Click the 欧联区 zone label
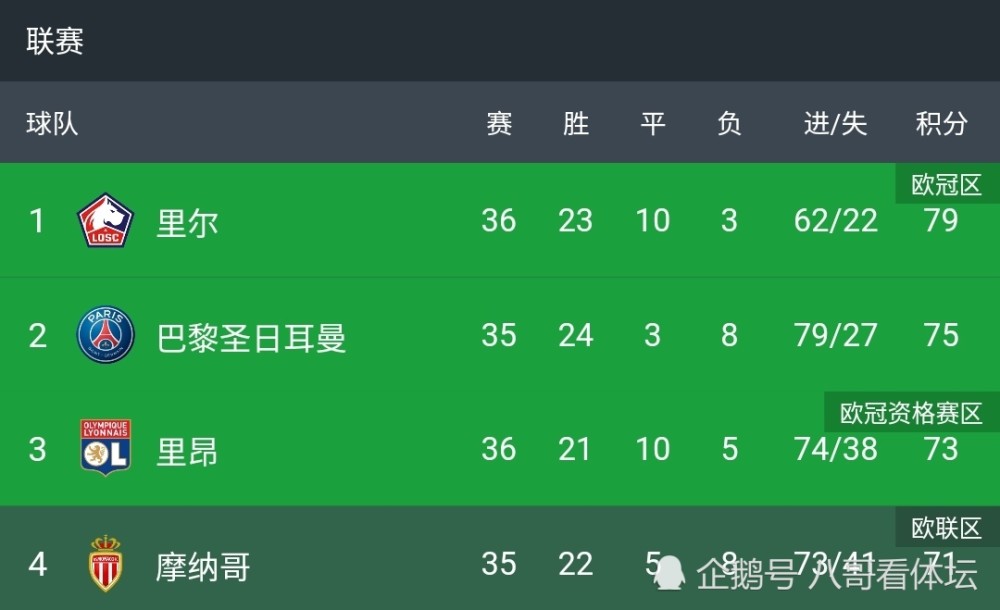The height and width of the screenshot is (610, 1000). (x=947, y=528)
